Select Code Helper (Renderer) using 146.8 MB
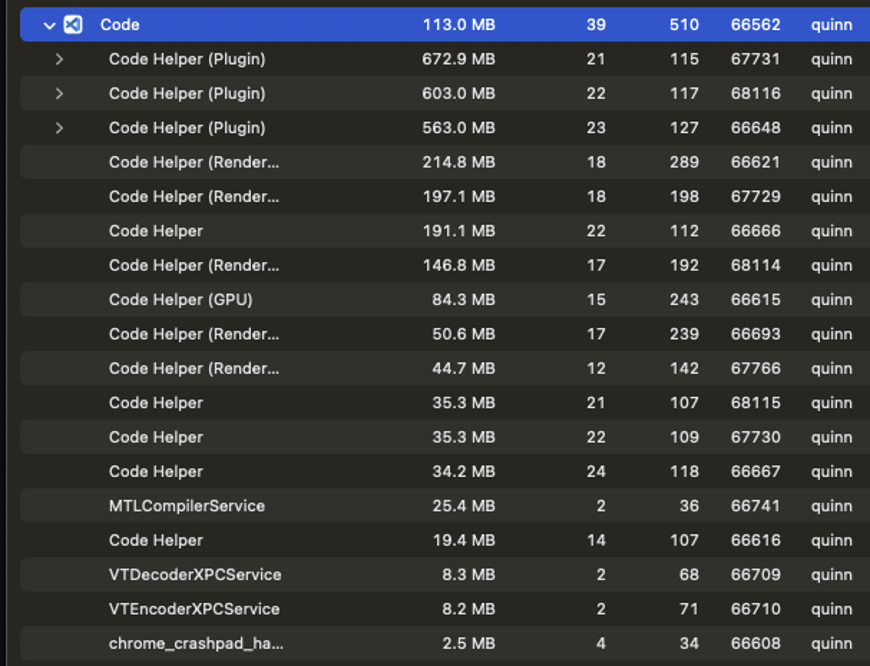Image resolution: width=870 pixels, height=666 pixels. tap(194, 265)
